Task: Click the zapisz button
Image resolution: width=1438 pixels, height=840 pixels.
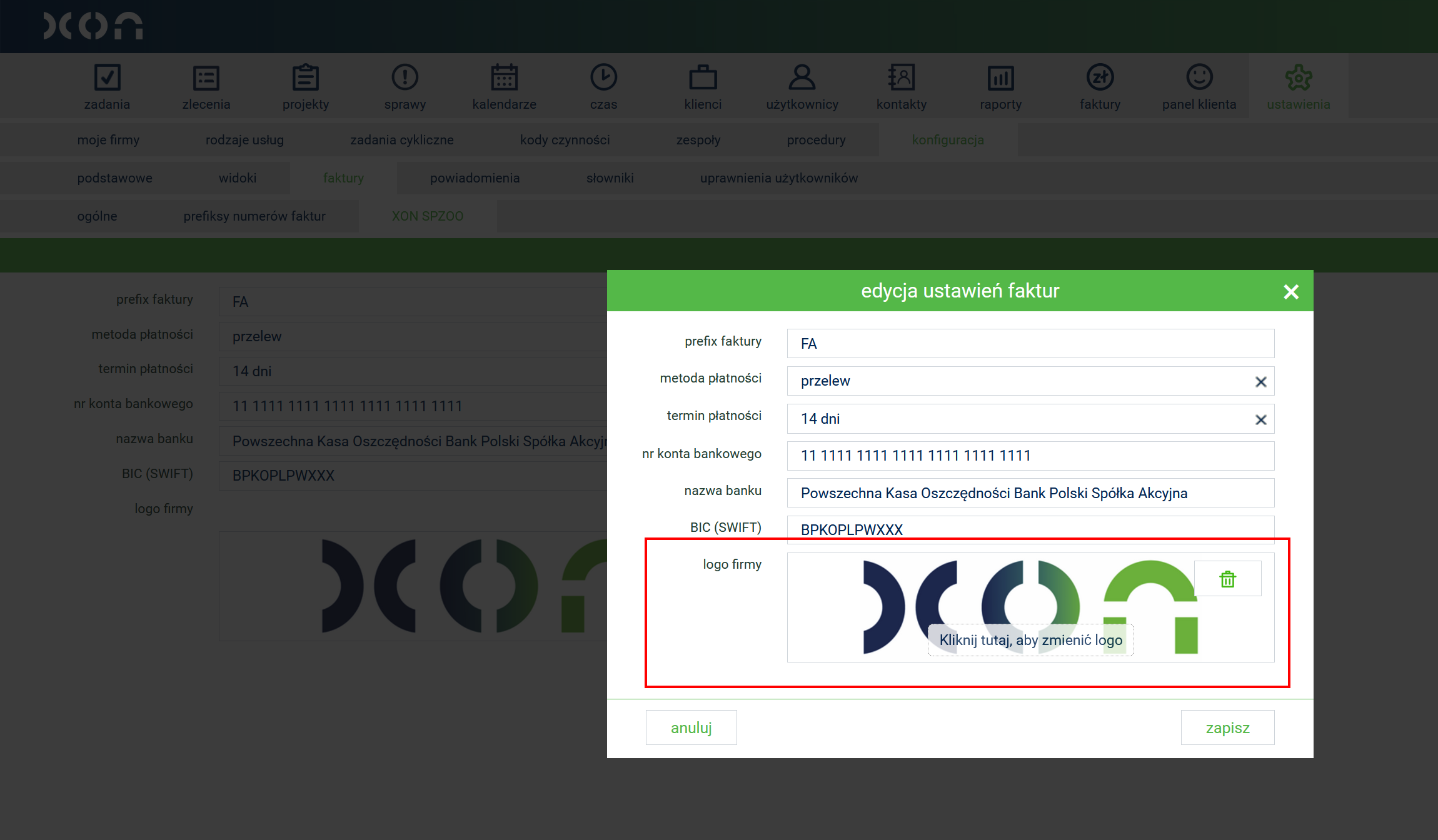Action: click(x=1227, y=727)
